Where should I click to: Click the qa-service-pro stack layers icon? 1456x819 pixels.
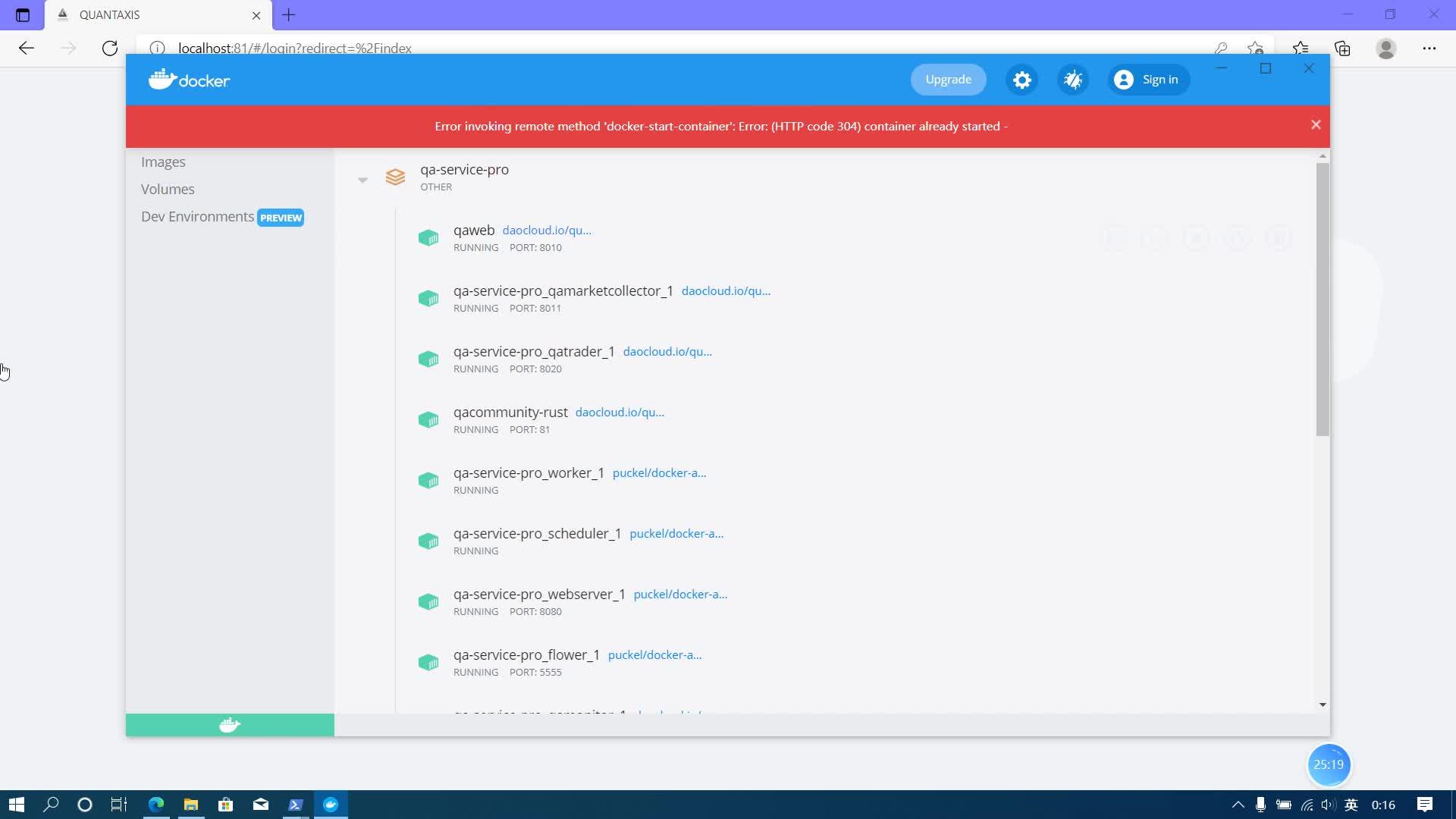pos(395,177)
